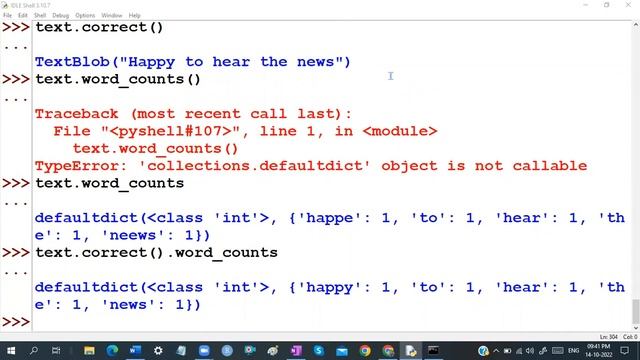Open Task View on the taskbar

coord(56,351)
